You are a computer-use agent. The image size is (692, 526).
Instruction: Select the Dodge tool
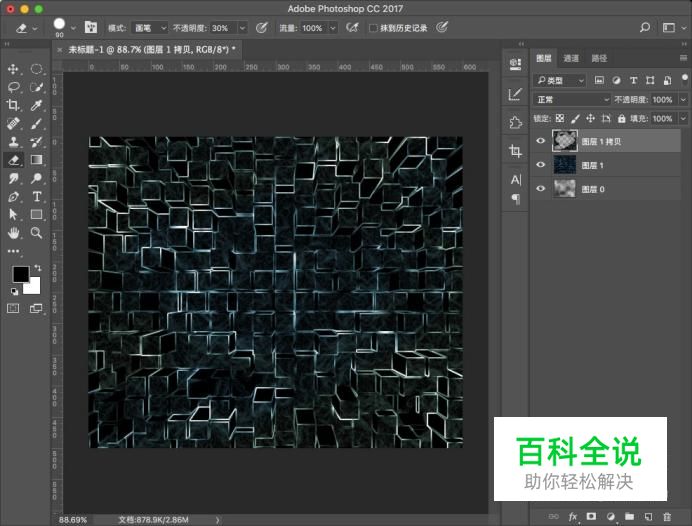point(37,178)
